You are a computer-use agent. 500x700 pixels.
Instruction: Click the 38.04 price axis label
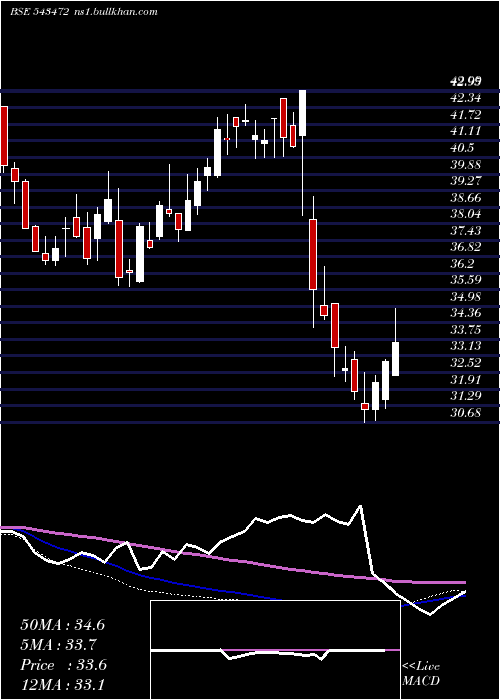(x=465, y=214)
